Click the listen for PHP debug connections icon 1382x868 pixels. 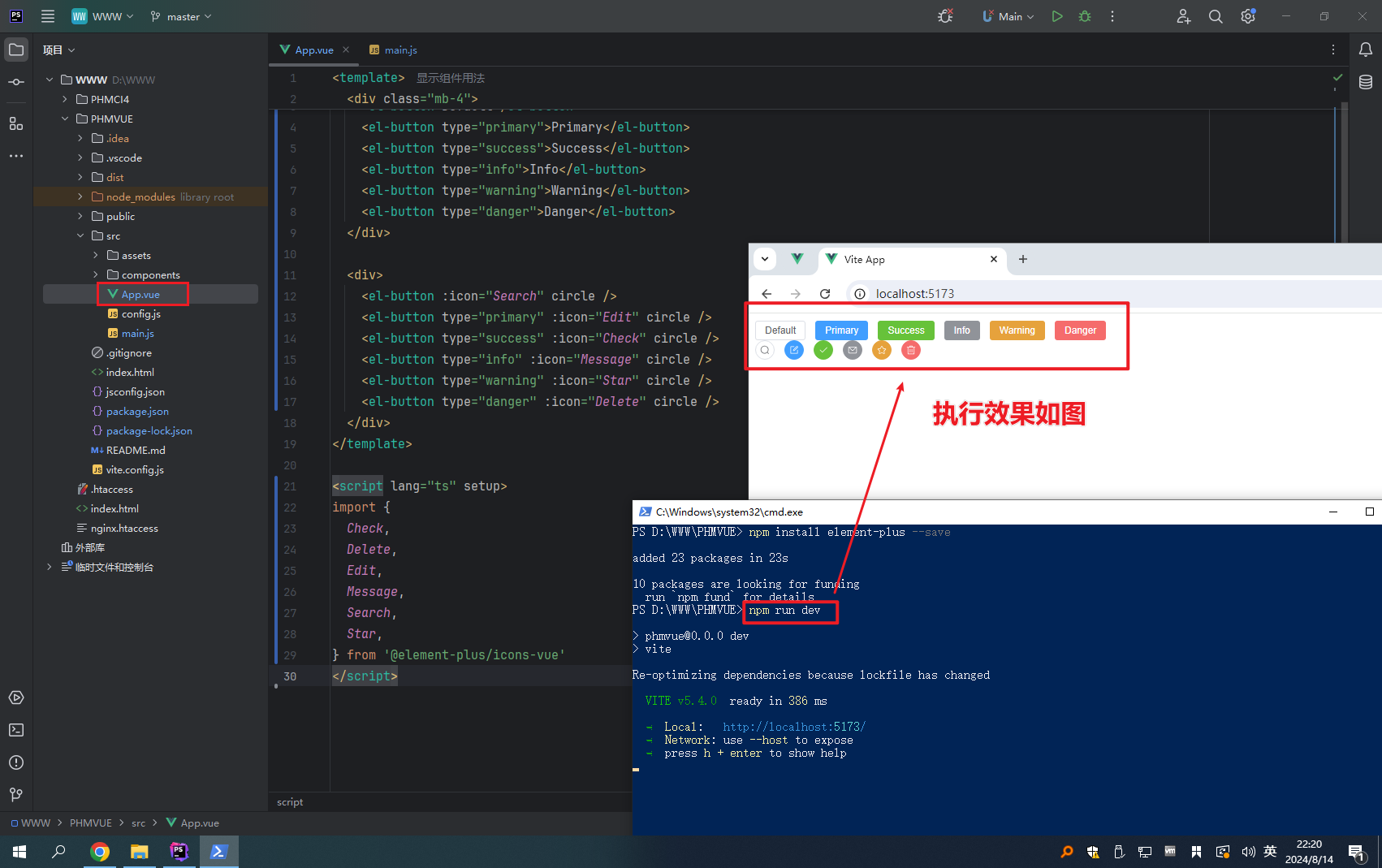tap(946, 16)
